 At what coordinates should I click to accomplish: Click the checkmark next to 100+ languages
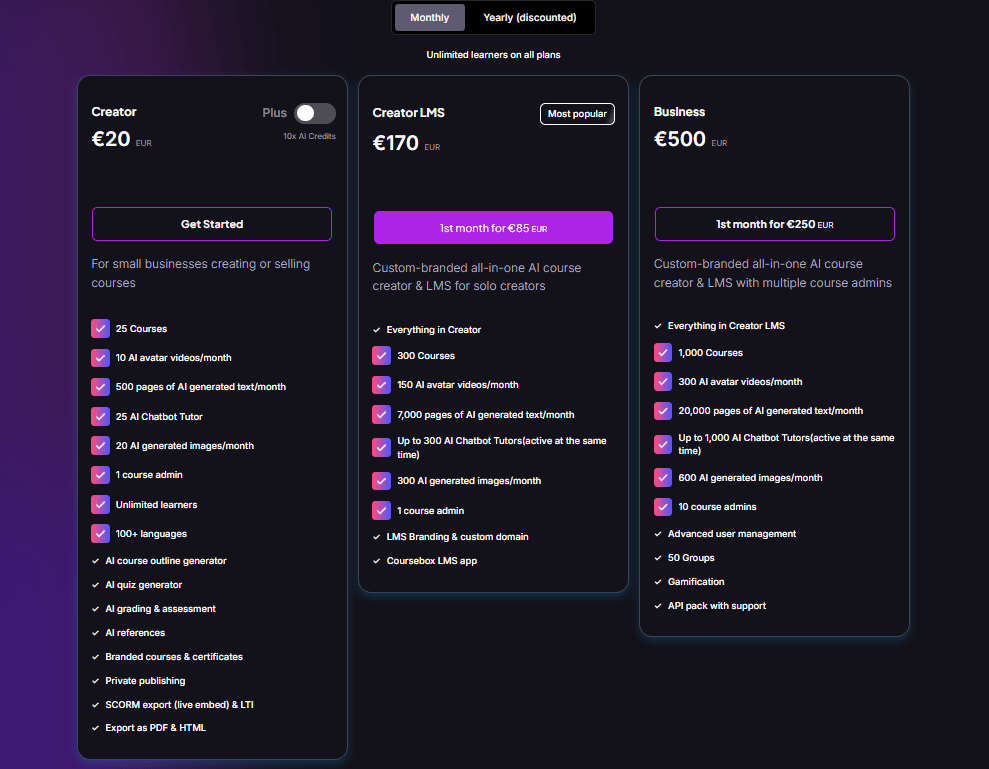(x=100, y=533)
